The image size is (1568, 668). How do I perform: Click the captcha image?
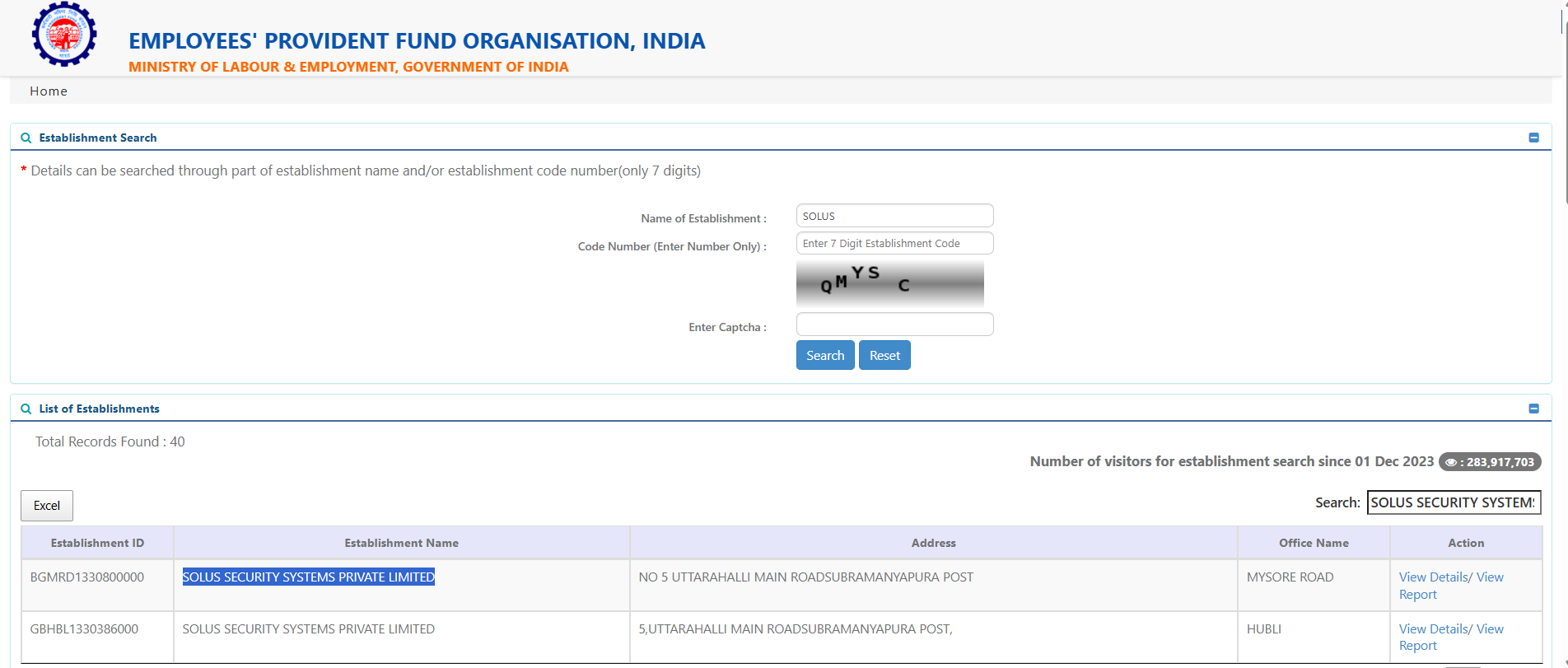coord(889,284)
